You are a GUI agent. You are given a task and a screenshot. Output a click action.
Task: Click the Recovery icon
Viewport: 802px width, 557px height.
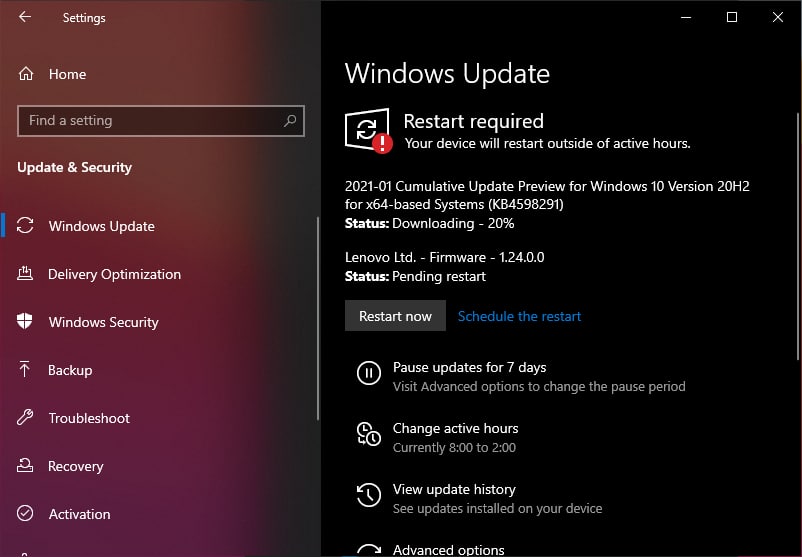25,465
